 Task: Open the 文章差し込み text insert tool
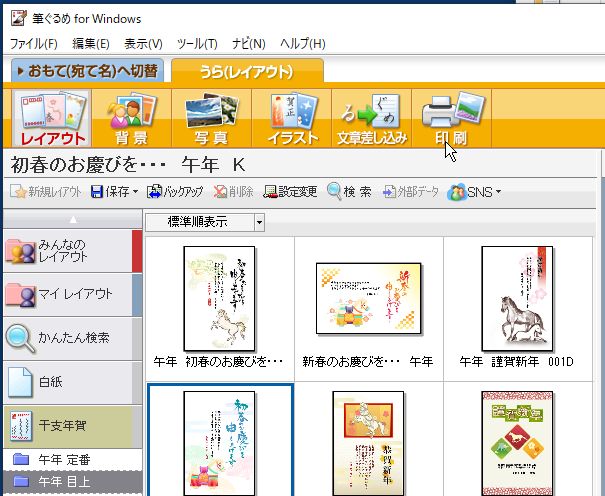click(x=372, y=118)
